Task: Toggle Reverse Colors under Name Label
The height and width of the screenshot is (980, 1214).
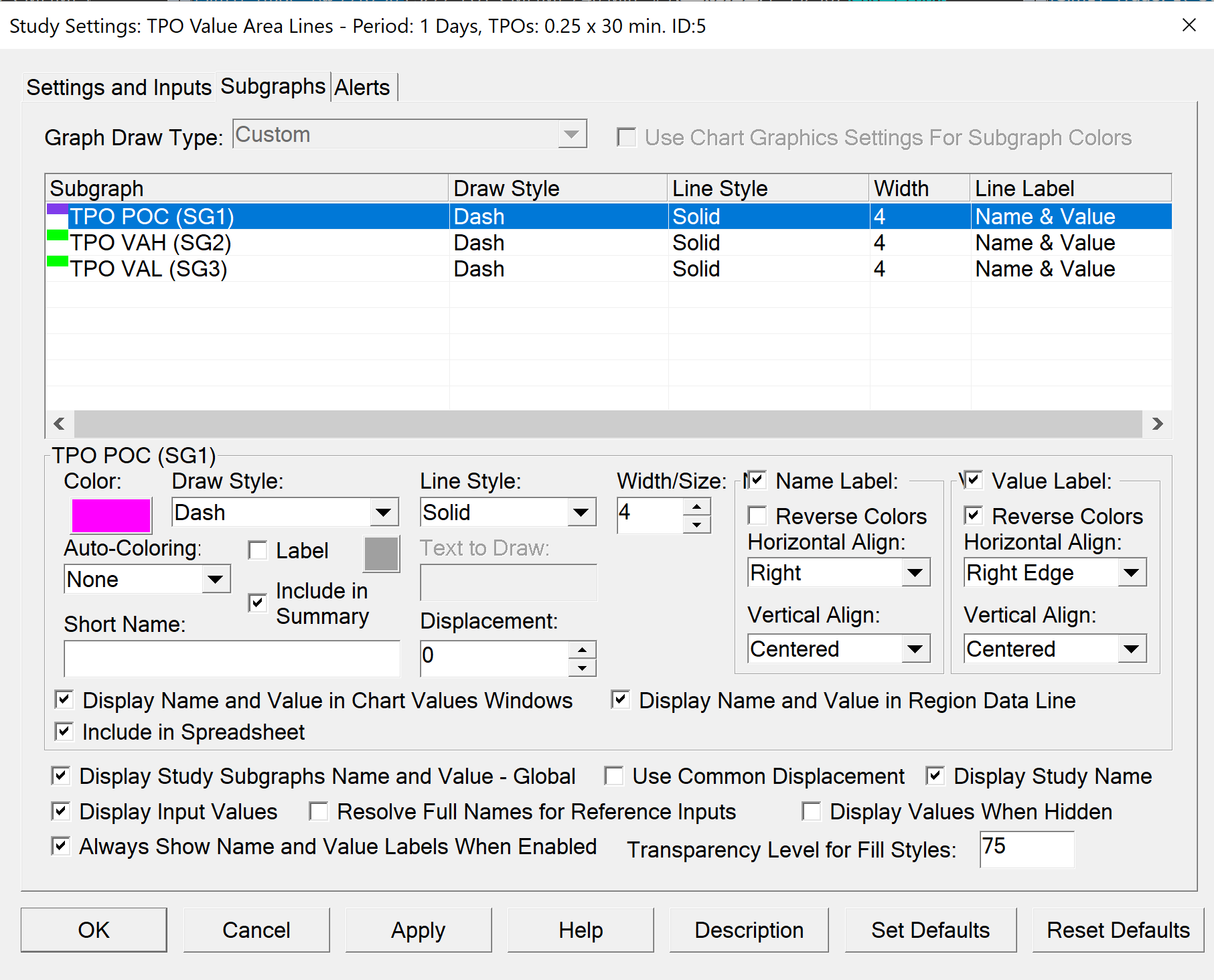Action: (x=757, y=516)
